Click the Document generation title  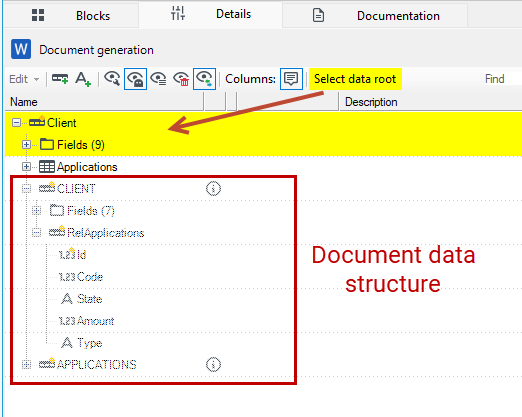click(x=96, y=50)
